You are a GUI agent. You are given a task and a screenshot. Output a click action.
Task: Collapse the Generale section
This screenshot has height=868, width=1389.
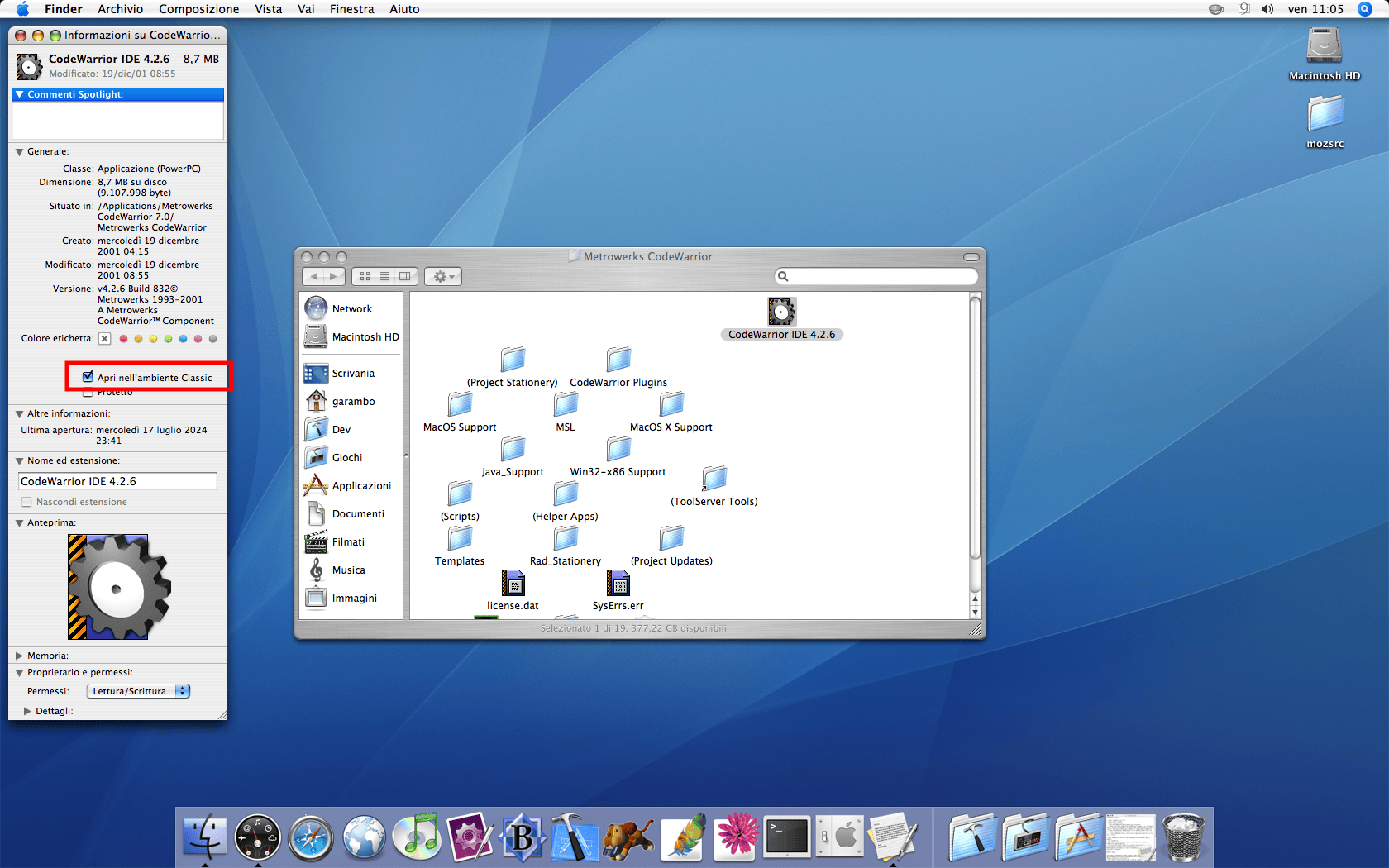pos(19,152)
